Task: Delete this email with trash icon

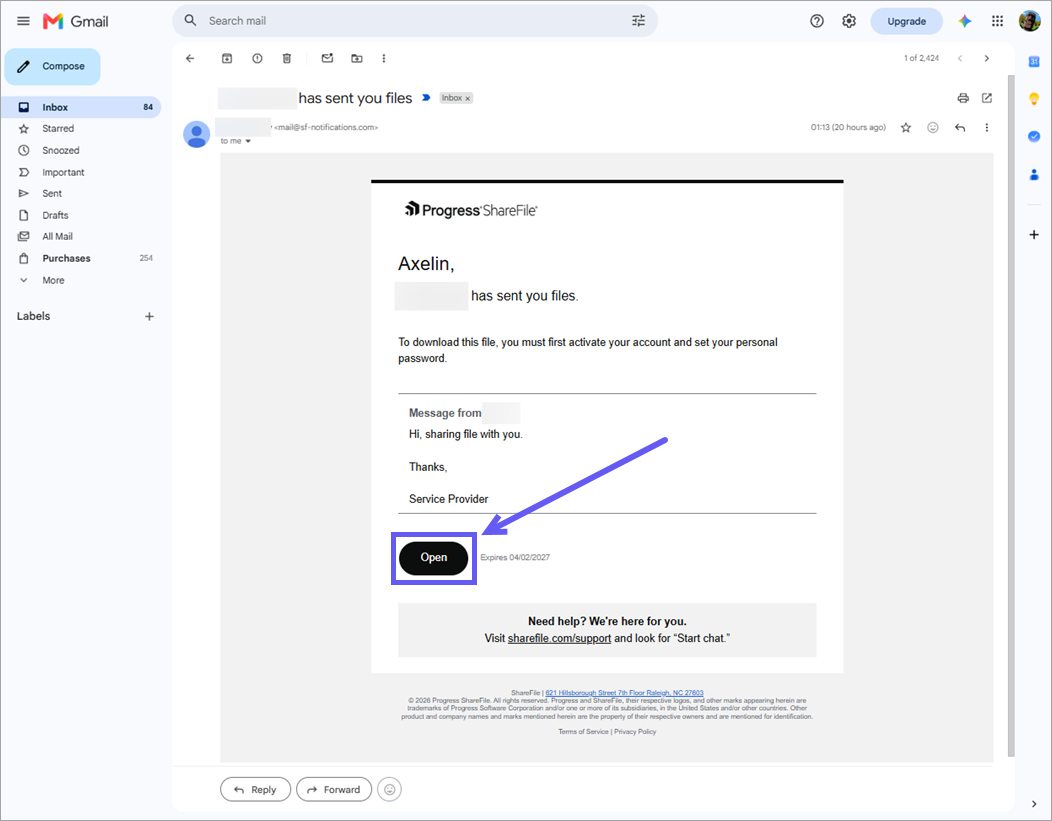Action: coord(286,58)
